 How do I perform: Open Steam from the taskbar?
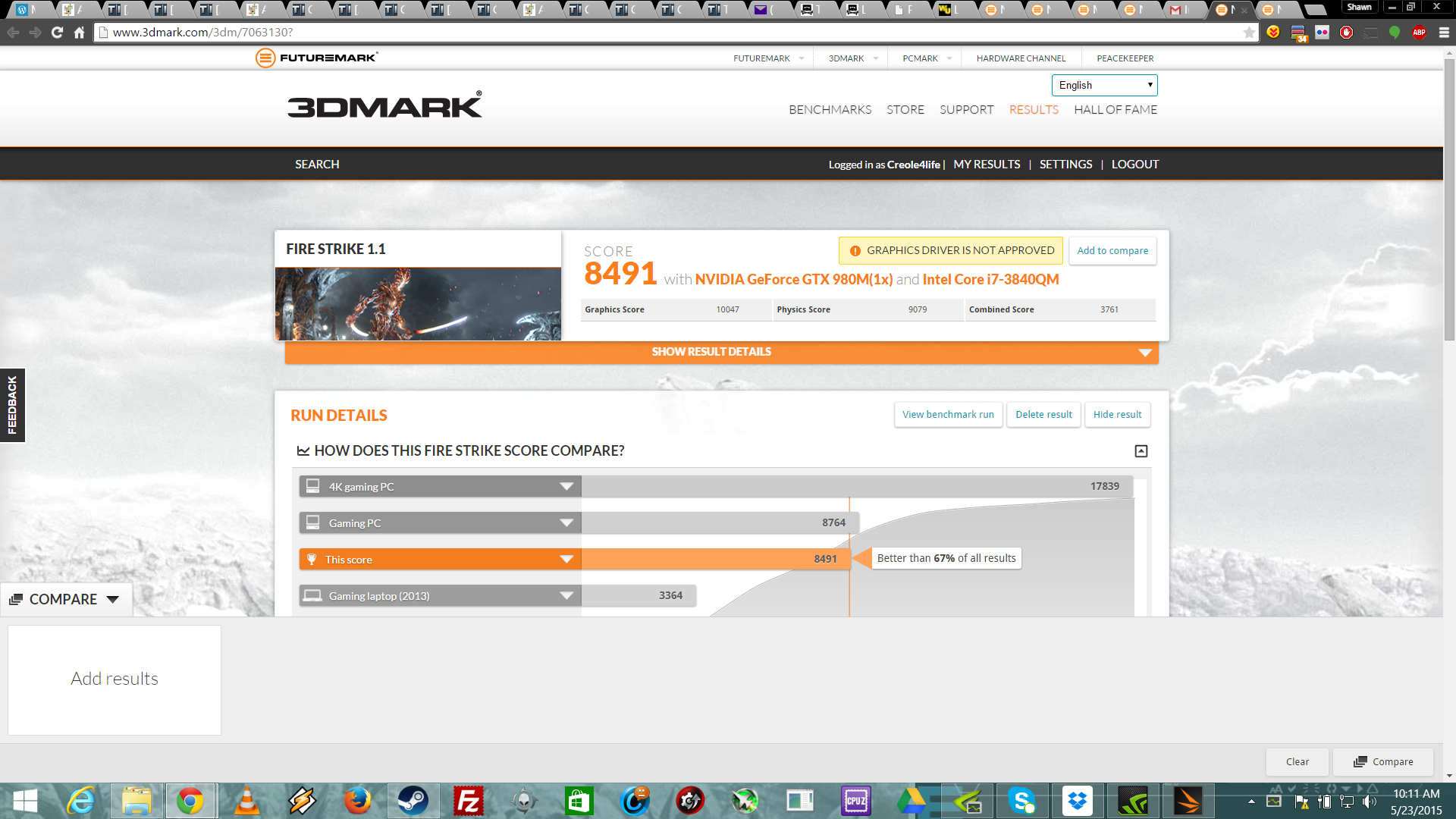click(x=413, y=801)
